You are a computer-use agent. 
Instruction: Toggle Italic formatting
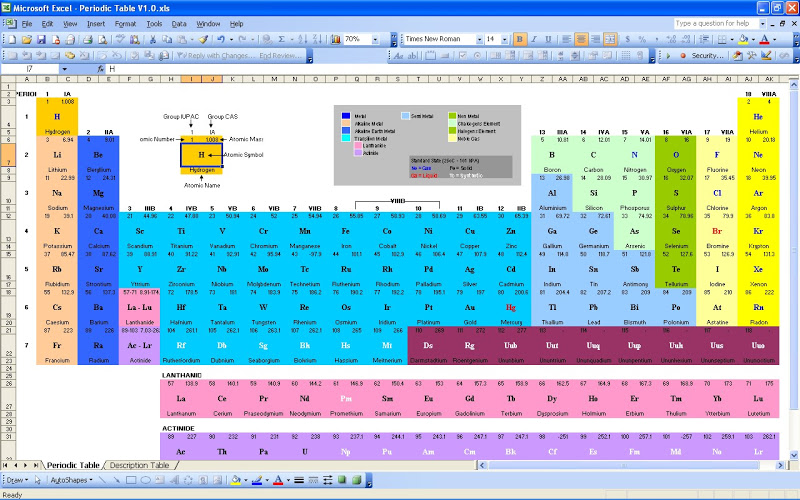534,39
